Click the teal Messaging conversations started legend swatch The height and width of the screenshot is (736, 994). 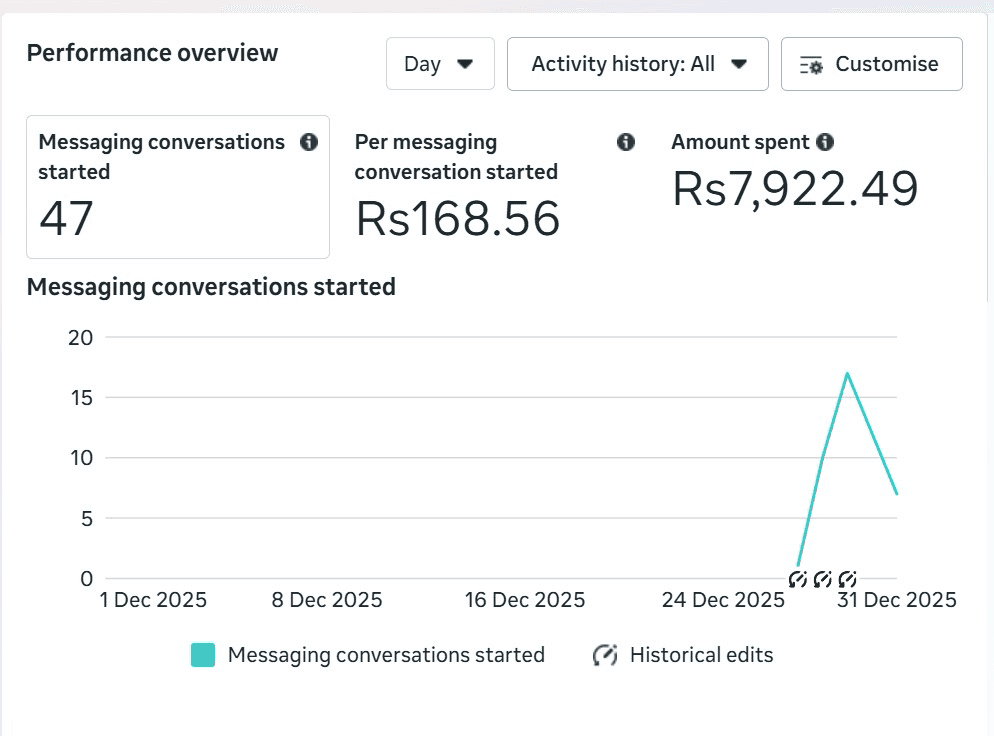(203, 655)
